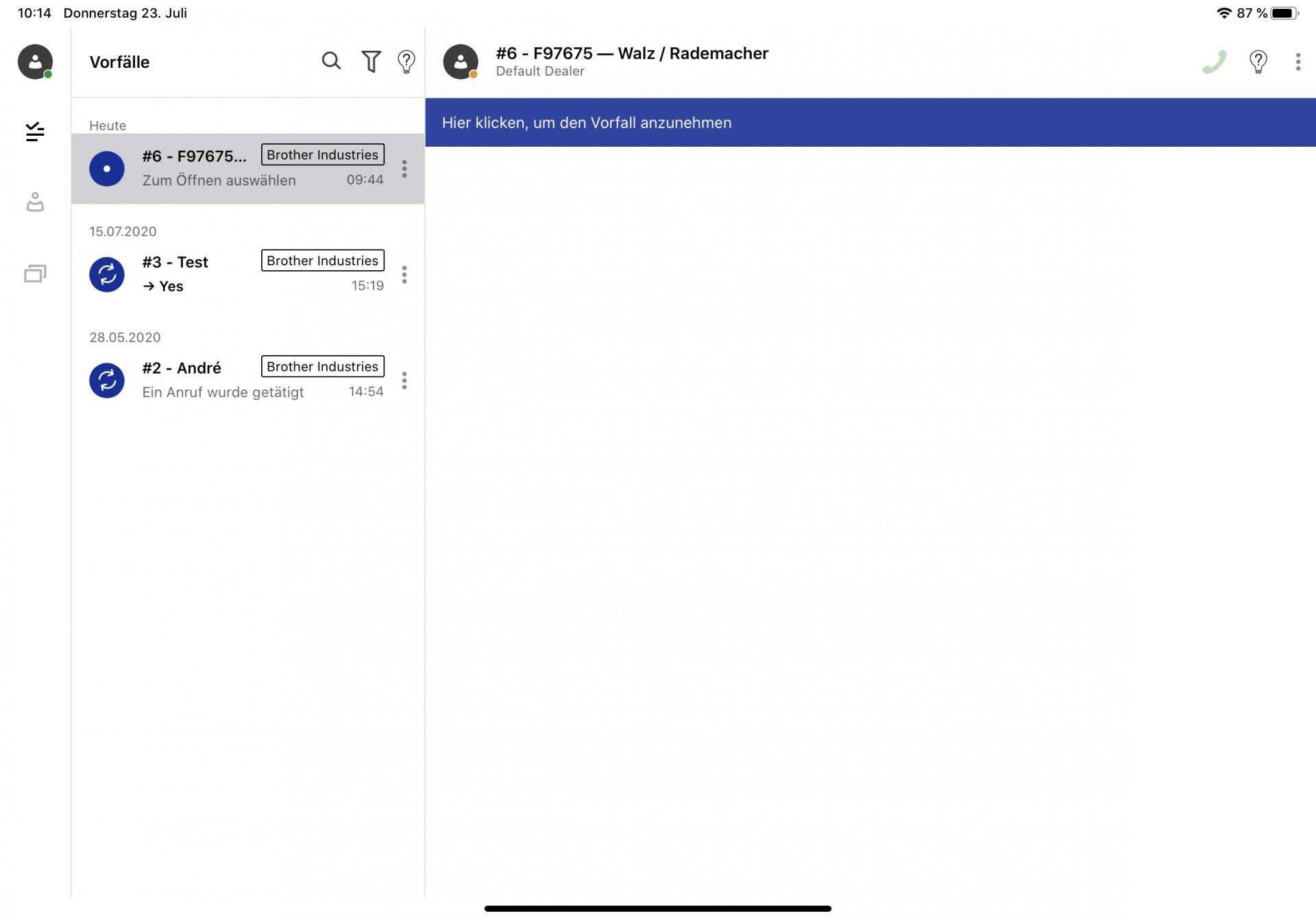Image resolution: width=1316 pixels, height=920 pixels.
Task: Tap the lightbulb help icon beside filter
Action: tap(406, 62)
